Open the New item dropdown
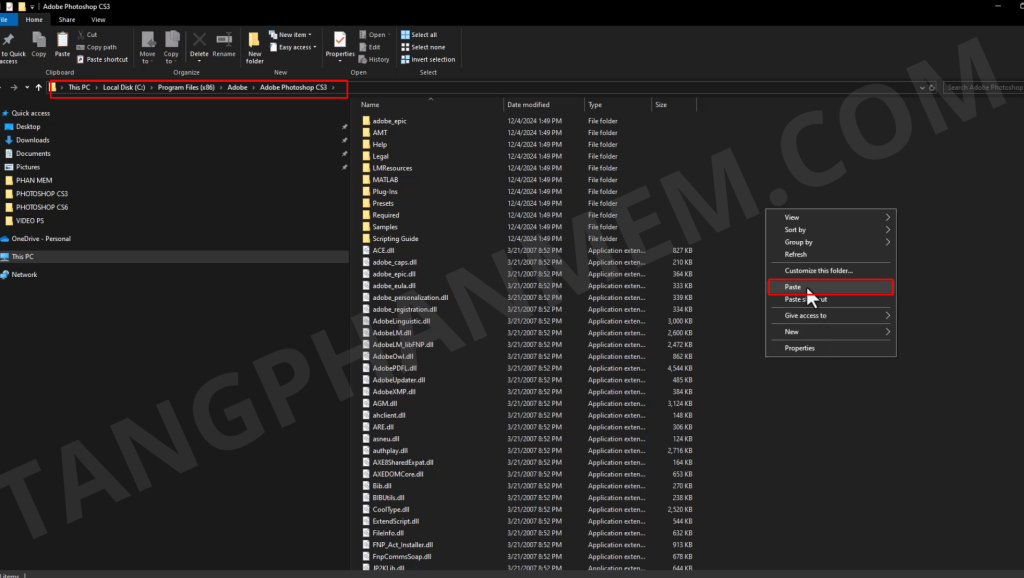Screen dimensions: 1024x578 coord(292,34)
